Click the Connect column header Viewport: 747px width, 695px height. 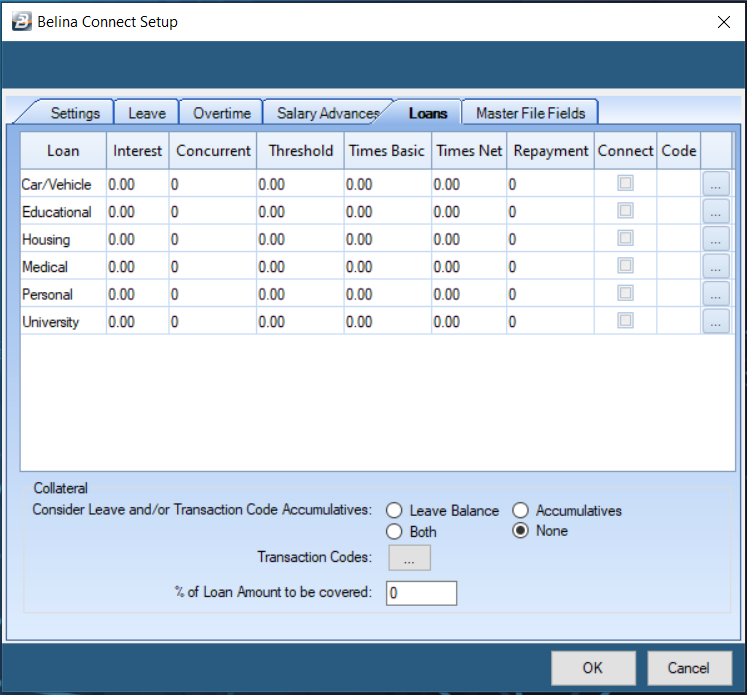coord(625,151)
